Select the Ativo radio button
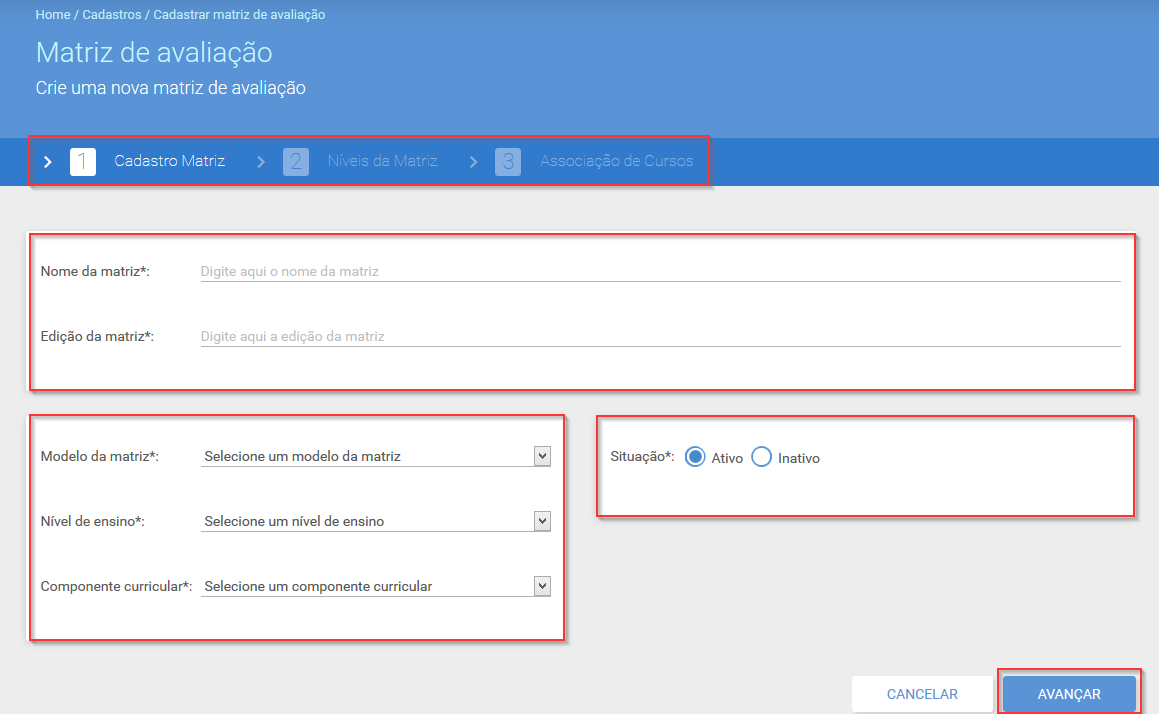Image resolution: width=1159 pixels, height=714 pixels. (x=695, y=457)
